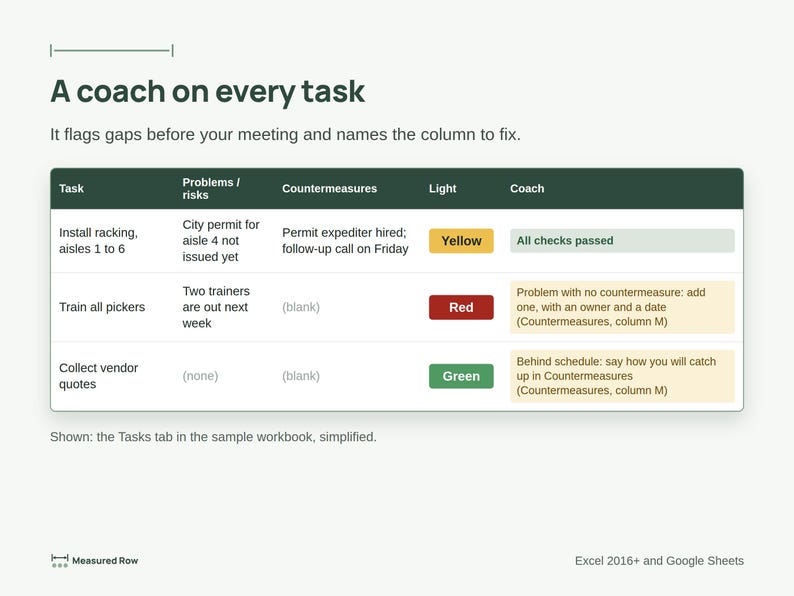Image resolution: width=794 pixels, height=596 pixels.
Task: Click the 'A coach on every task' title
Action: click(x=208, y=92)
